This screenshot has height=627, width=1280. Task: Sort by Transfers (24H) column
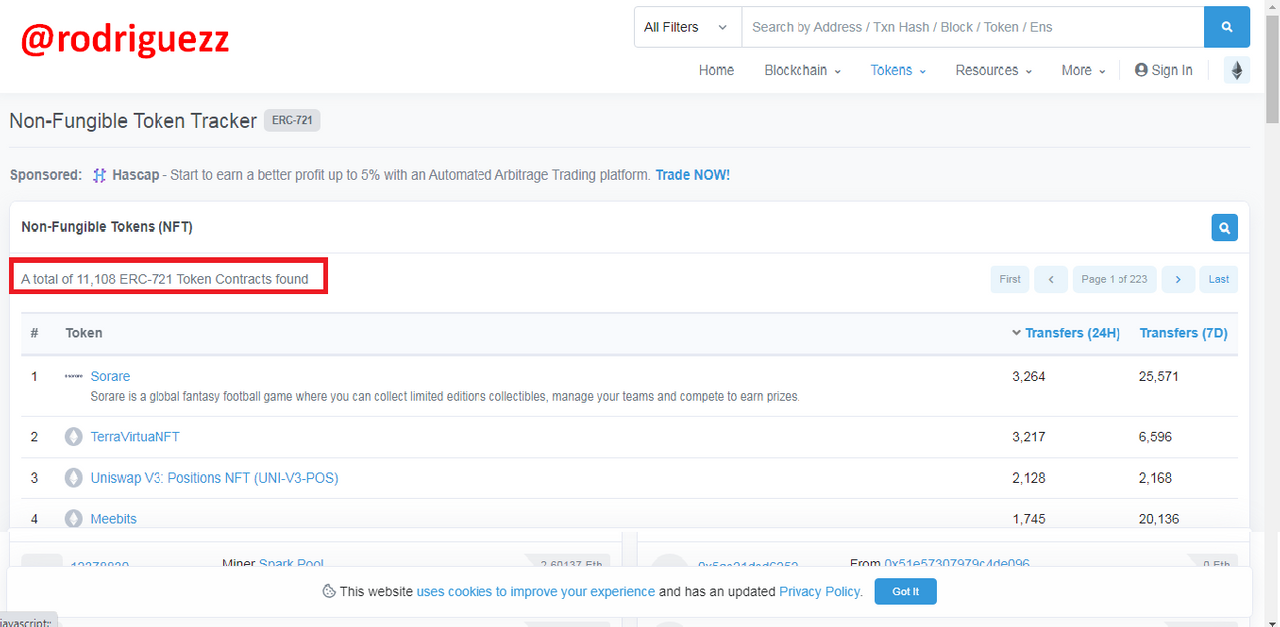[1065, 333]
